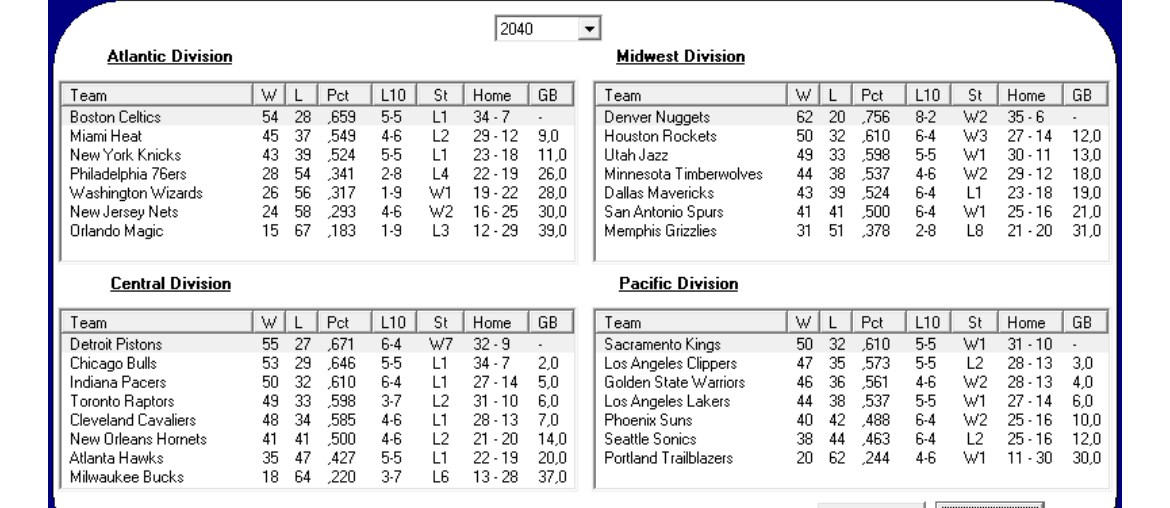Select the Pacific Division heading
Image resolution: width=1170 pixels, height=508 pixels.
click(x=679, y=284)
